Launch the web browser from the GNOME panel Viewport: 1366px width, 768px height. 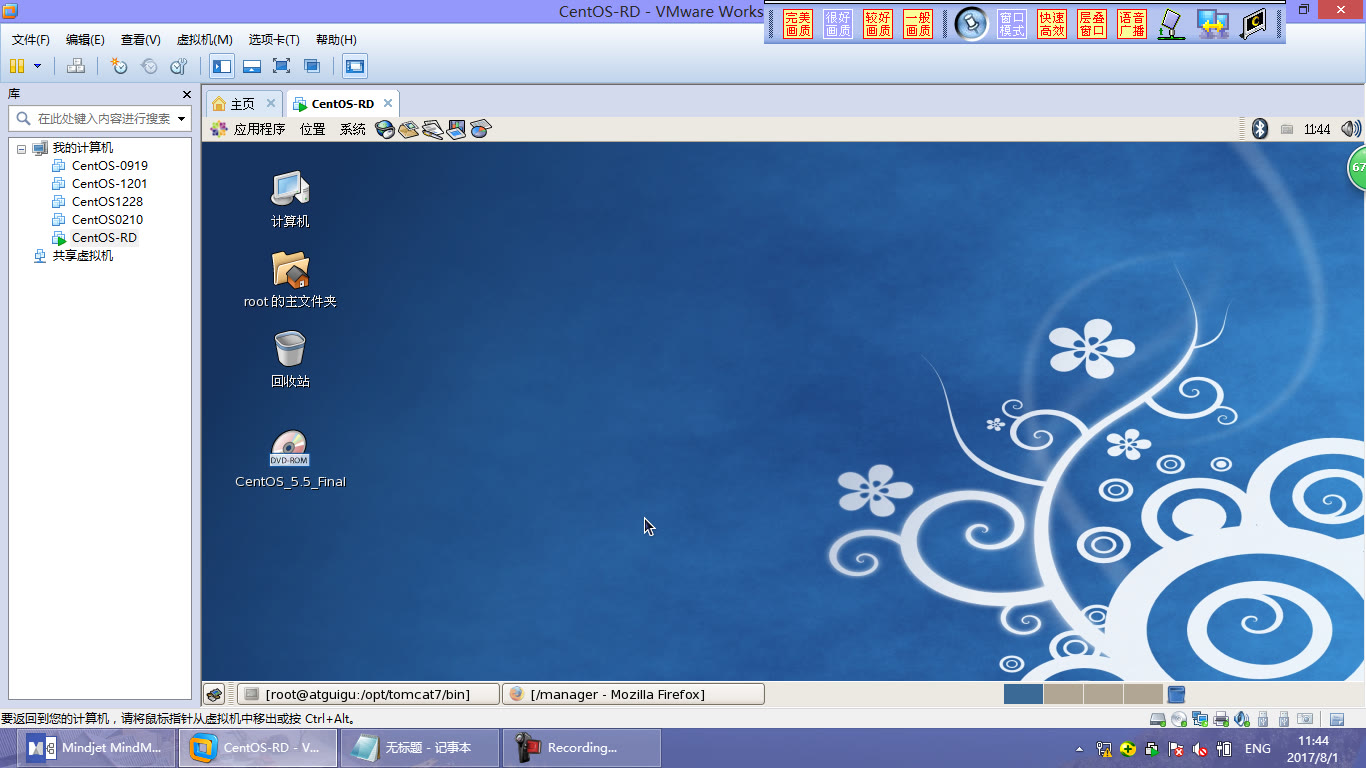pos(385,129)
